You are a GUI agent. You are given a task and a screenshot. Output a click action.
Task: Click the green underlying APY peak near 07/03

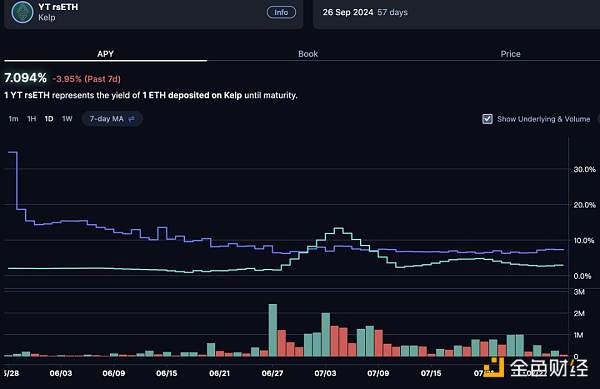[x=338, y=228]
